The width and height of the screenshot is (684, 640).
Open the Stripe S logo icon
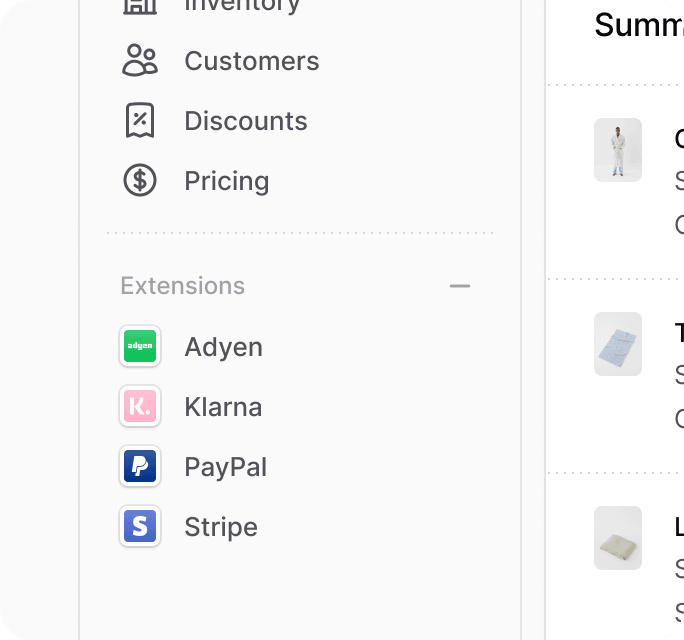tap(140, 526)
